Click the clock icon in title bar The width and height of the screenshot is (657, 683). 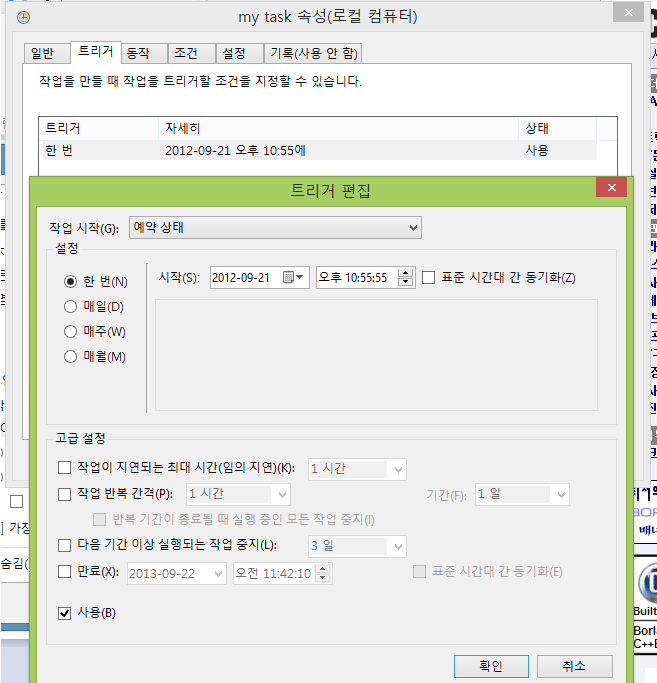(23, 17)
